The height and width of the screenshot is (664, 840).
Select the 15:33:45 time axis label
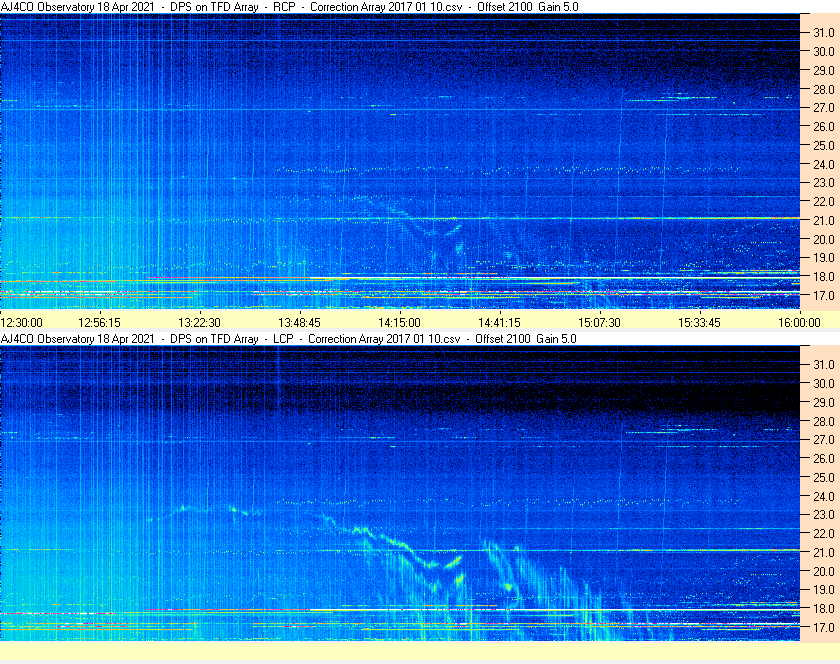(700, 323)
